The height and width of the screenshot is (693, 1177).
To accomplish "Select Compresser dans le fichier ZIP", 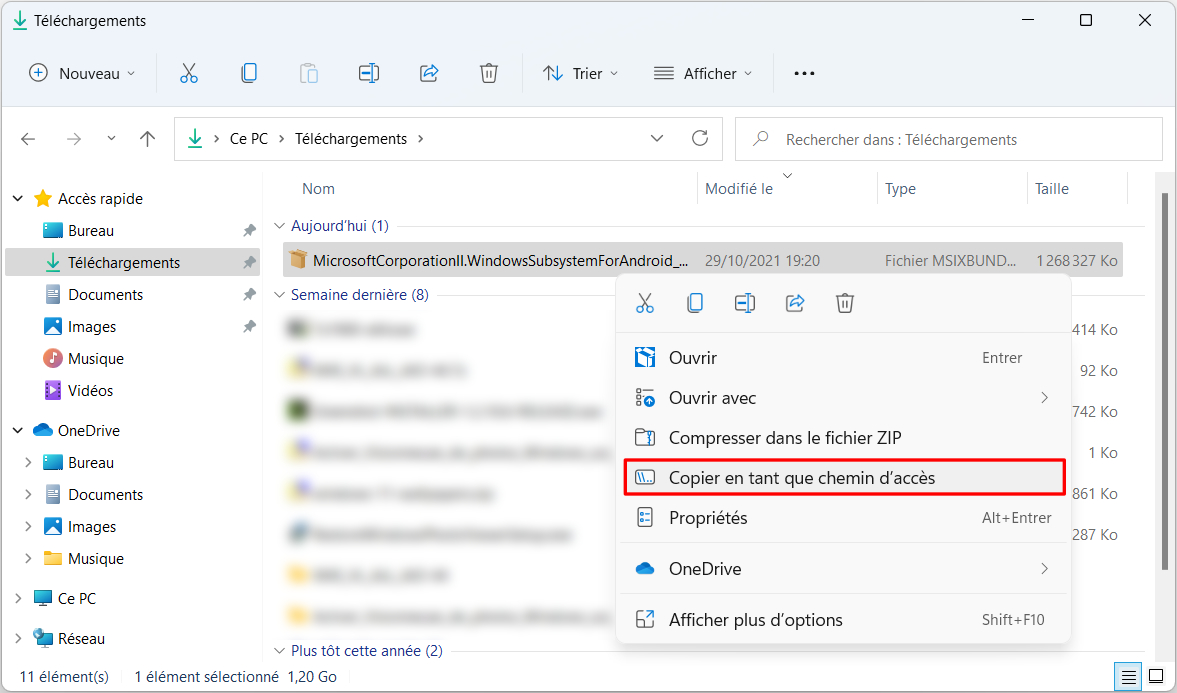I will (844, 438).
